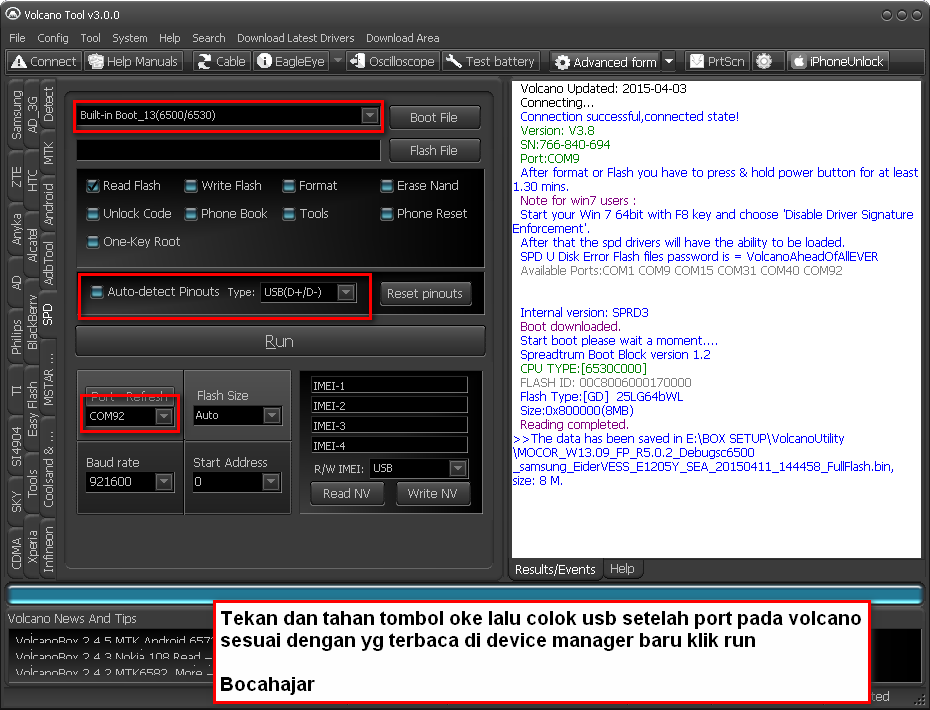Open the Download Area menu

(403, 38)
